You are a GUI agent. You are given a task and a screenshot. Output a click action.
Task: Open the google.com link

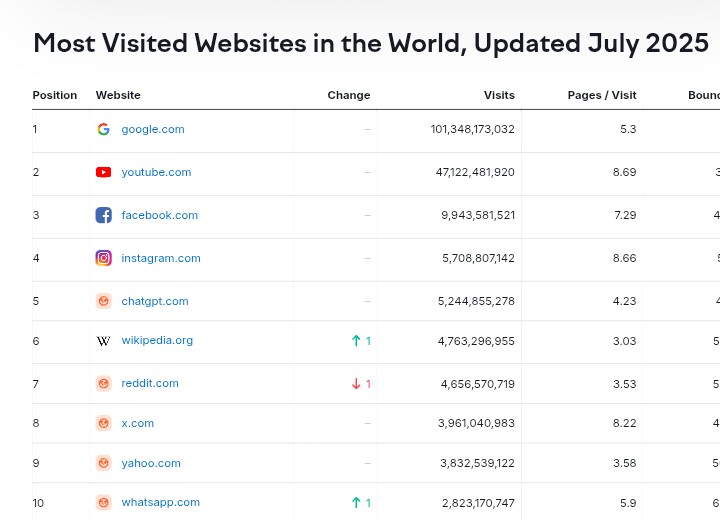(x=153, y=129)
